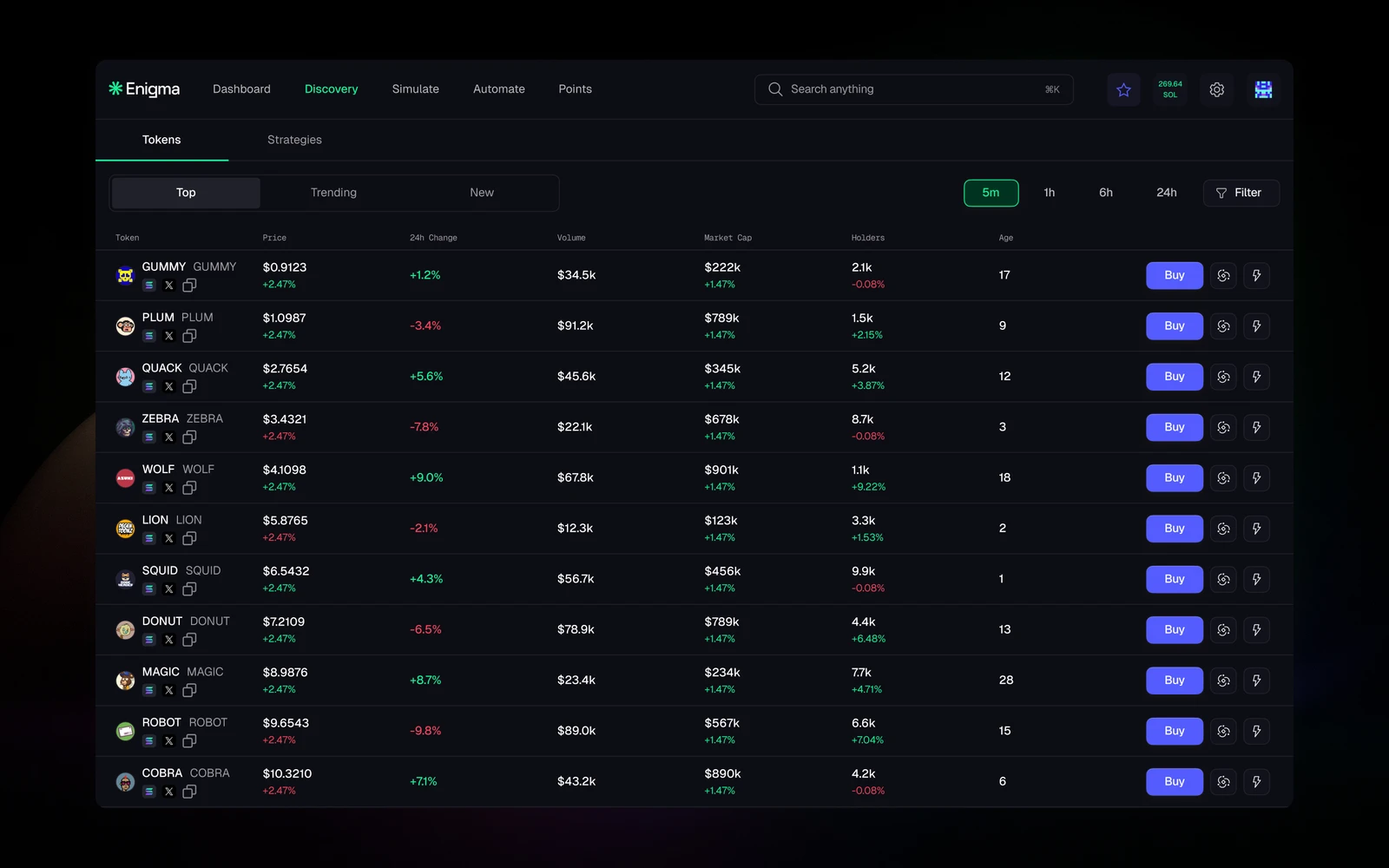Click Buy for the QUACK token
This screenshot has width=1389, height=868.
coord(1174,377)
